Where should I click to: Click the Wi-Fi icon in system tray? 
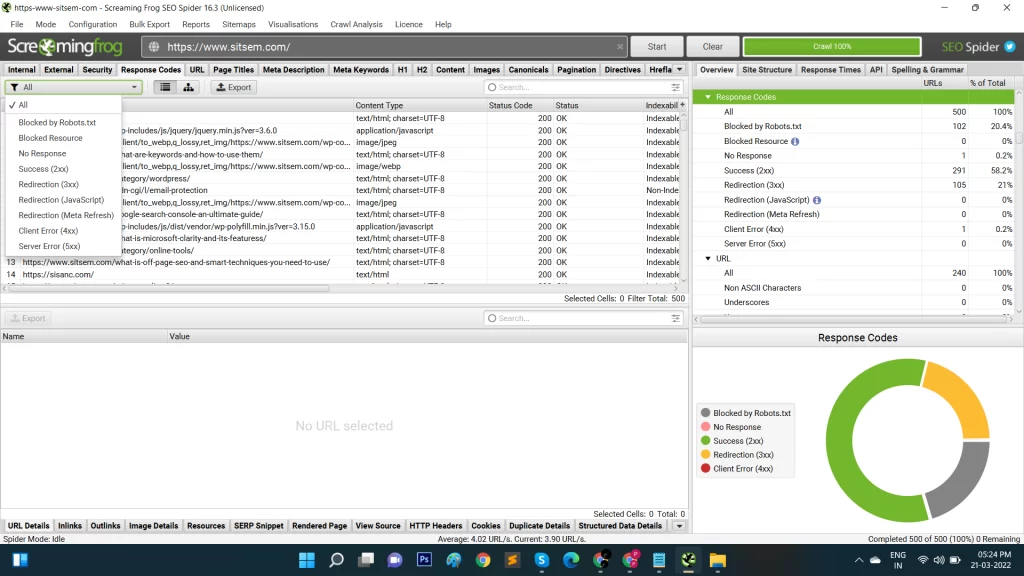pos(923,560)
